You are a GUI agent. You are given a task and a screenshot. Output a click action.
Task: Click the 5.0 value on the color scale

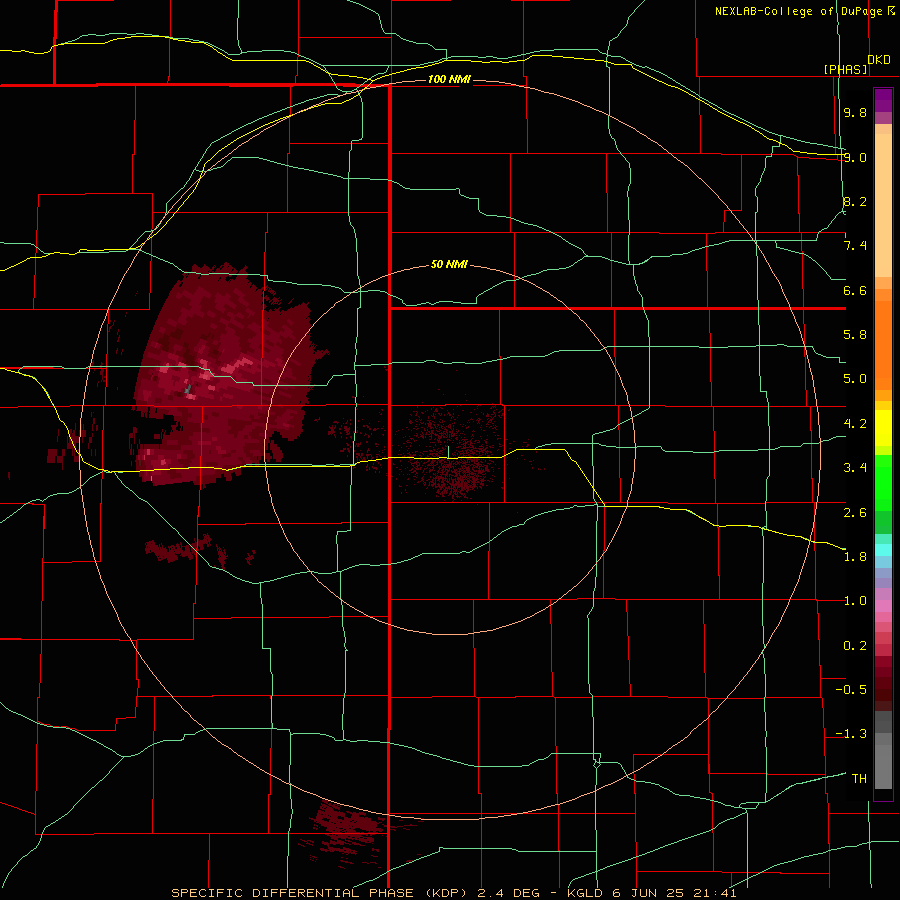[x=855, y=379]
